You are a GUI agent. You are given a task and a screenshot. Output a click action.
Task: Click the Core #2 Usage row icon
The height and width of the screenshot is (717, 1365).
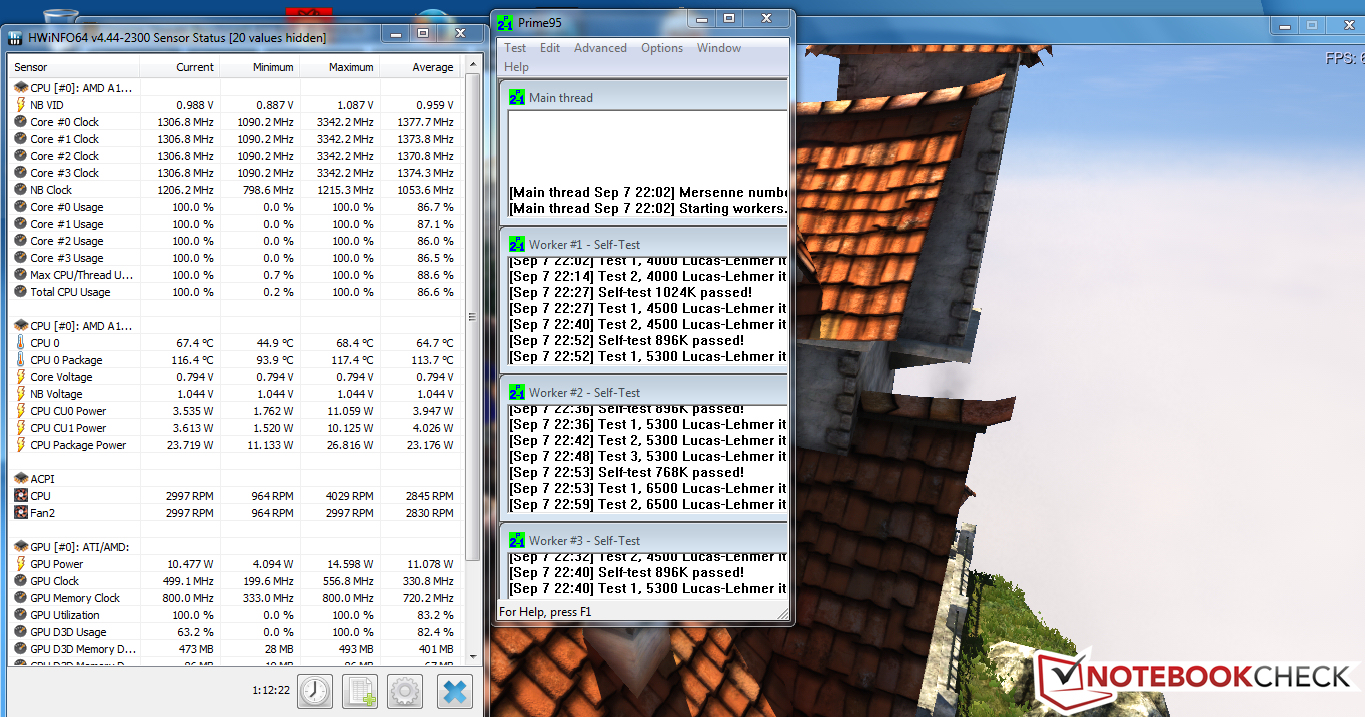[x=21, y=241]
